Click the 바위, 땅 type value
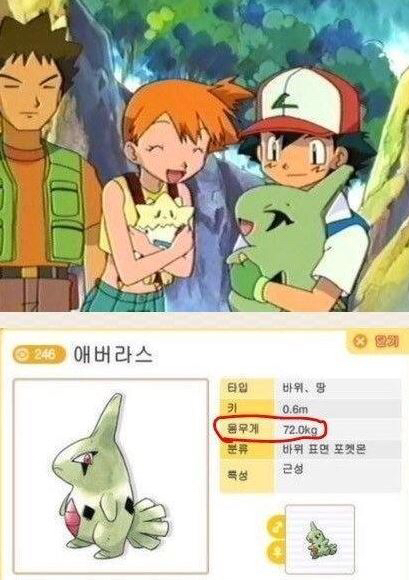The height and width of the screenshot is (580, 409). [304, 388]
